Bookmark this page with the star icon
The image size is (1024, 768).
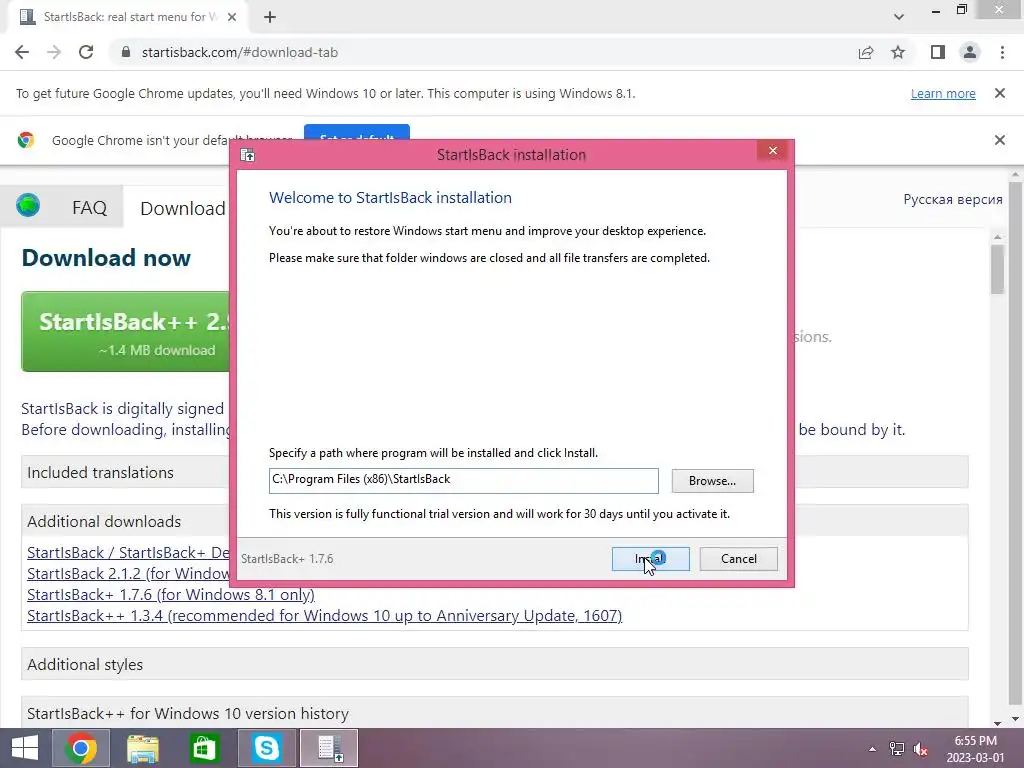pyautogui.click(x=898, y=52)
